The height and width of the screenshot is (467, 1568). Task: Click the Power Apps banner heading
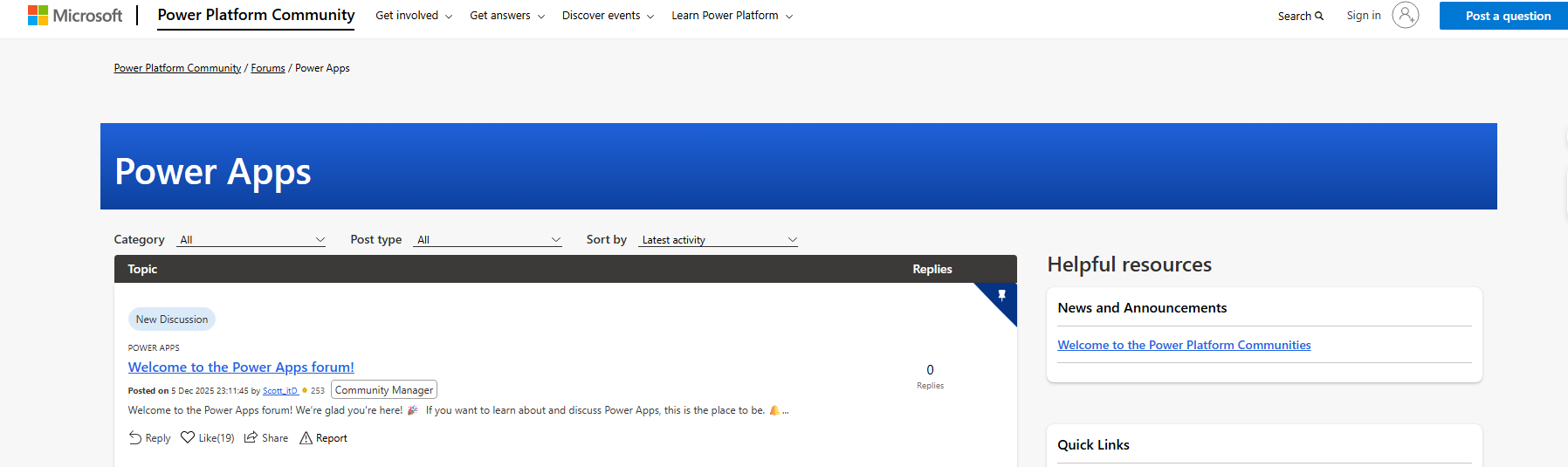pos(213,171)
